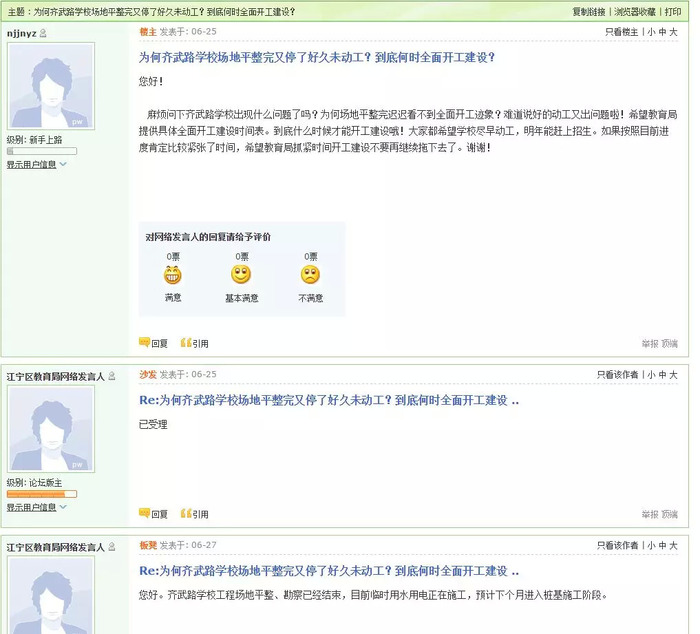Click 浏览器收藏 in the topic header

click(635, 12)
